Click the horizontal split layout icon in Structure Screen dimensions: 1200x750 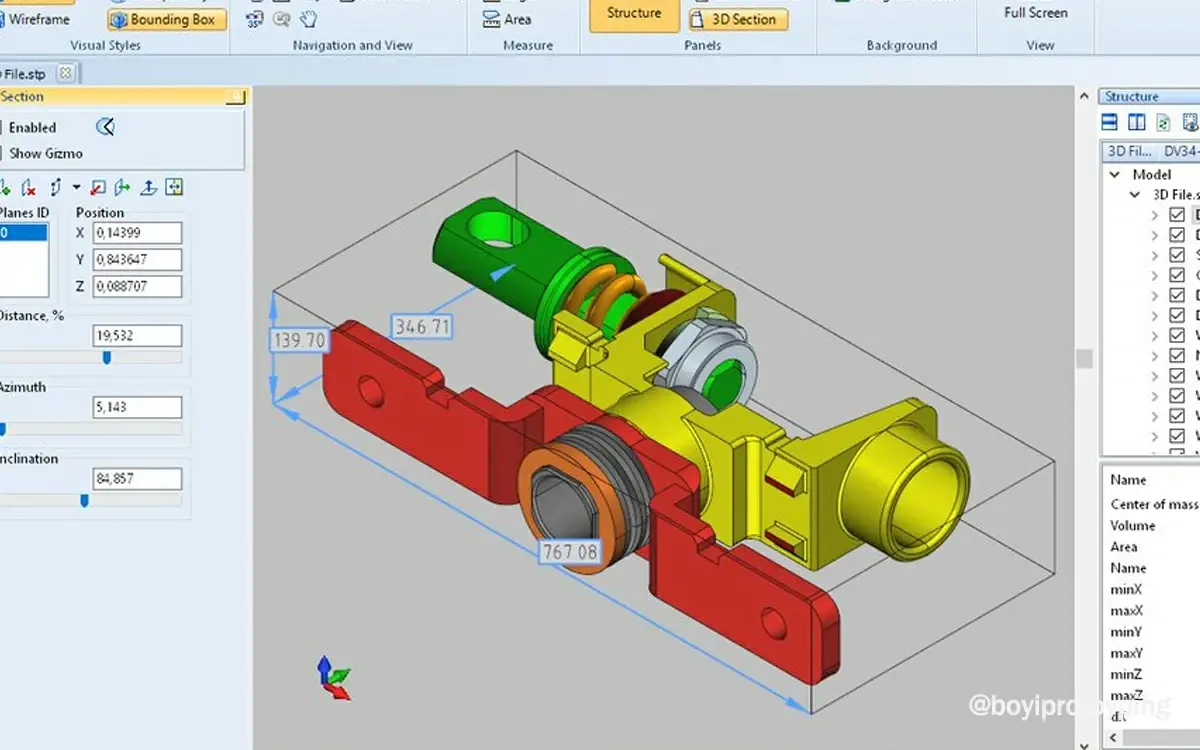1109,123
